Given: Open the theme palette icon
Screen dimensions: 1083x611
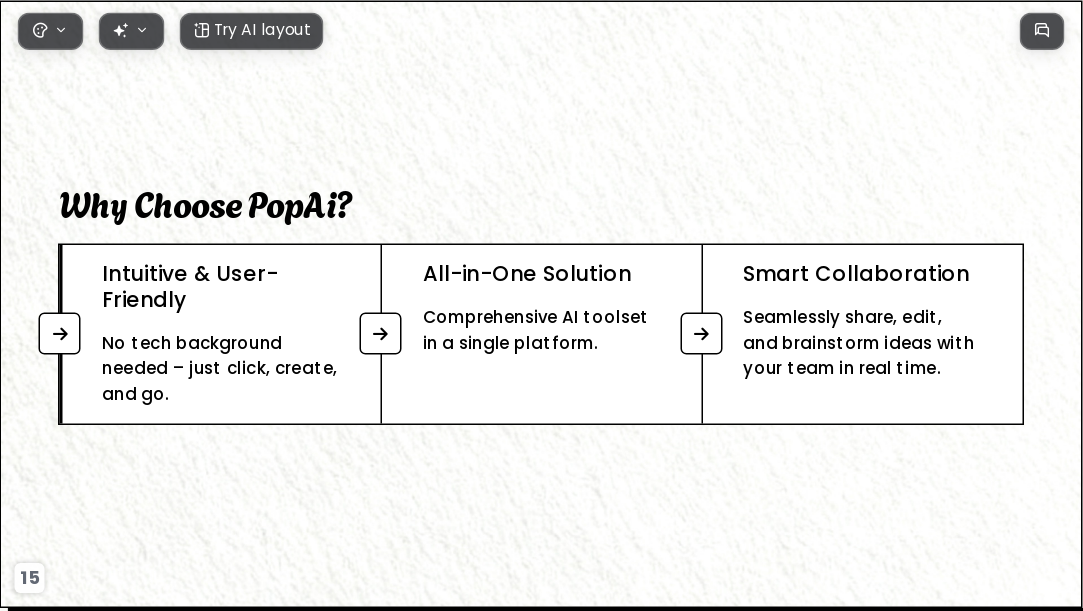Looking at the screenshot, I should (40, 30).
